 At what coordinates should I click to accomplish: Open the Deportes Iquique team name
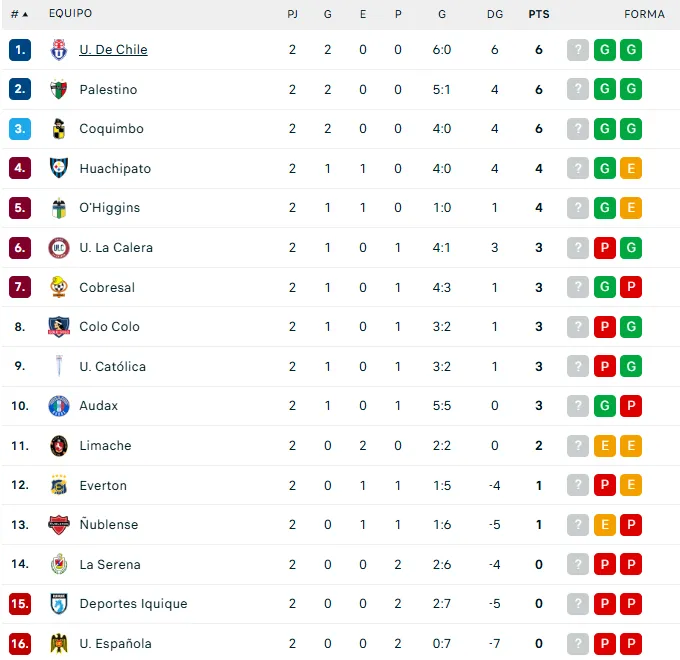tap(133, 604)
